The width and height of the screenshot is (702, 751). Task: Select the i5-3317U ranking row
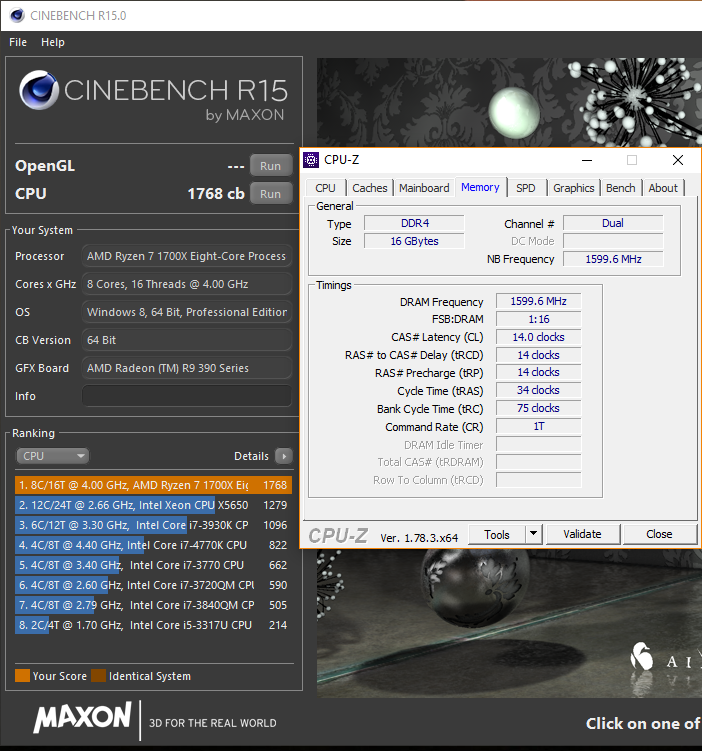(x=153, y=626)
